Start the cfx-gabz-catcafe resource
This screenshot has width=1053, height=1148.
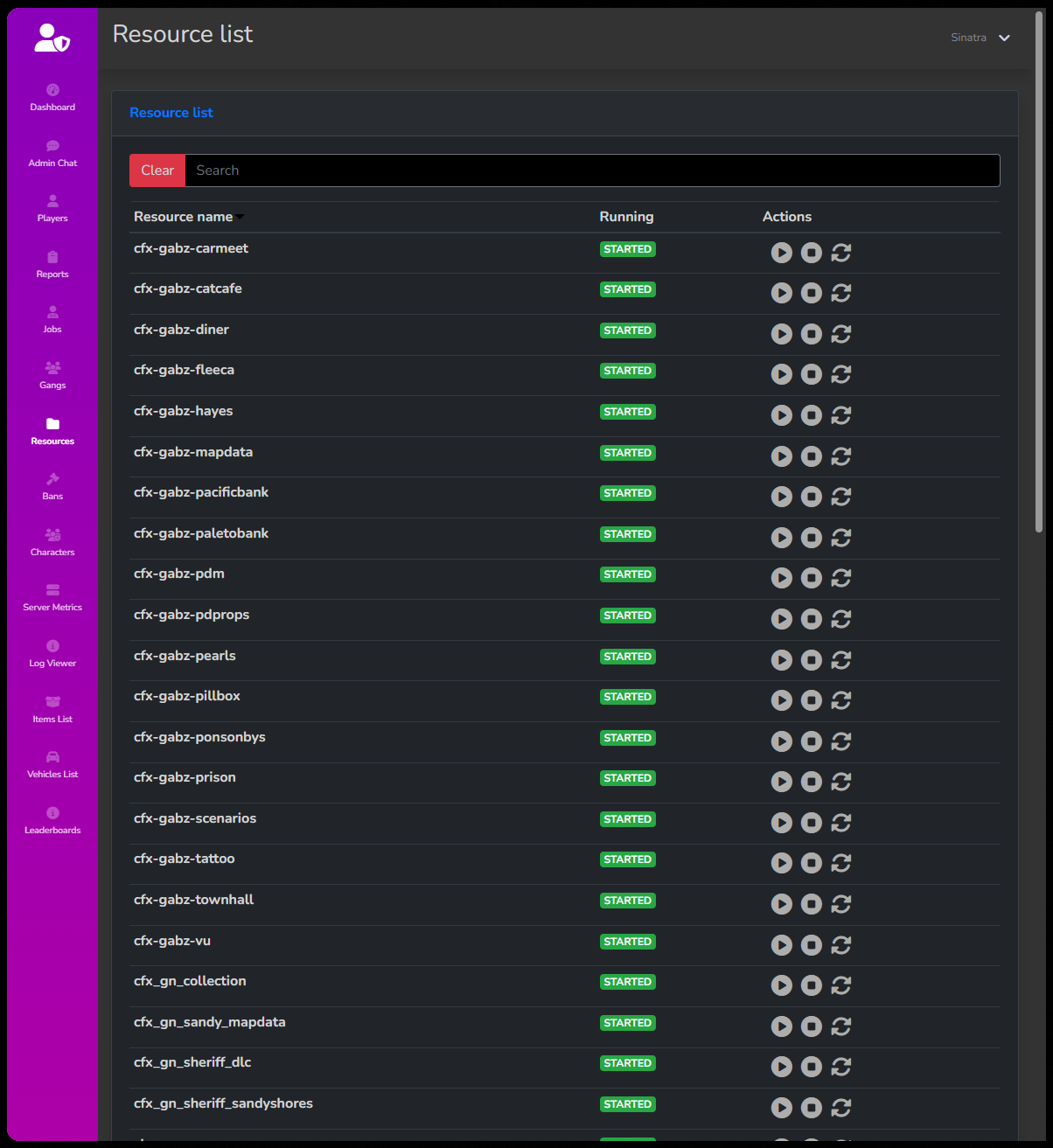pos(782,293)
